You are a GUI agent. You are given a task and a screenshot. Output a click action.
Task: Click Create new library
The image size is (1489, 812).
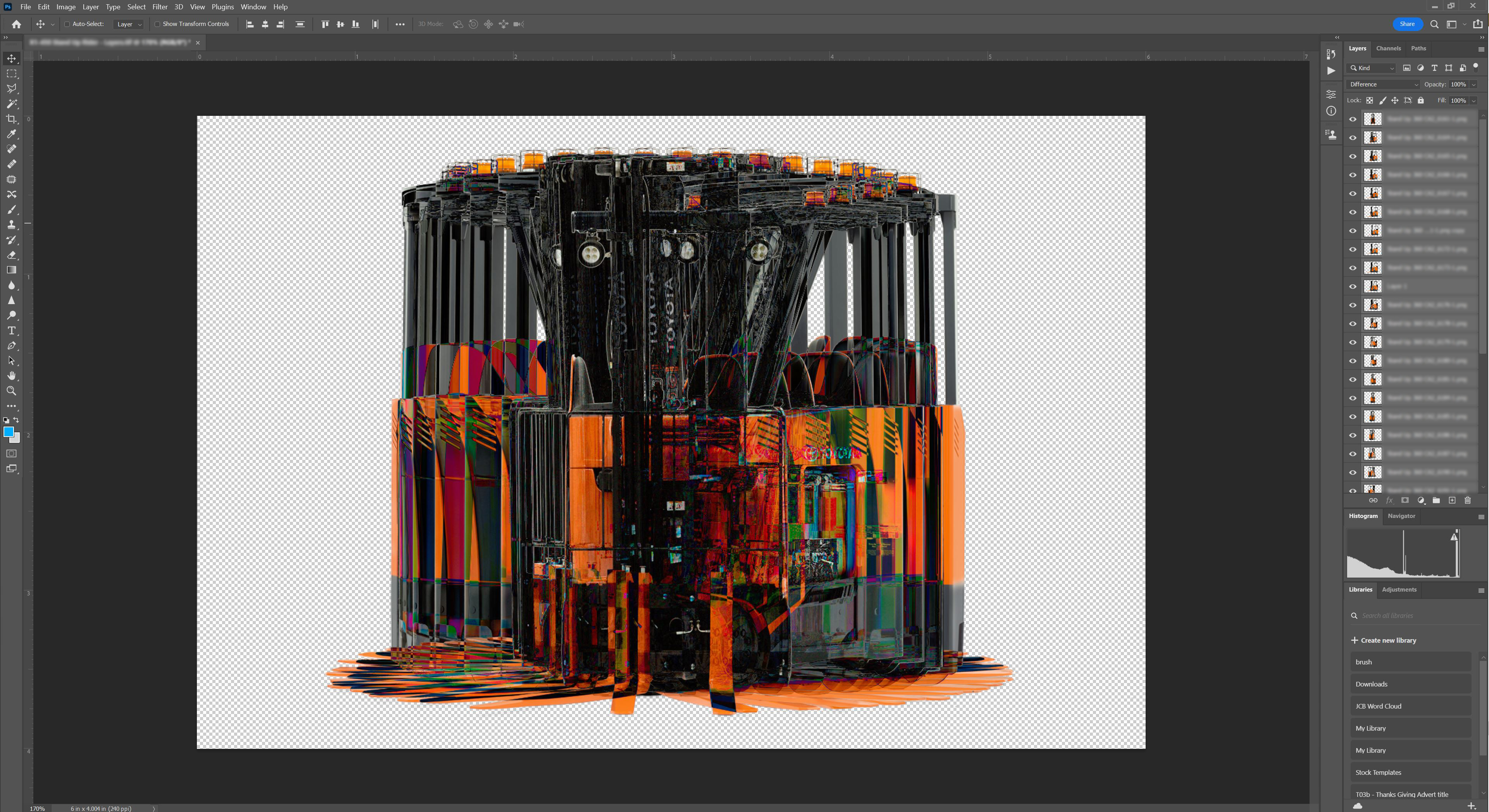point(1383,640)
